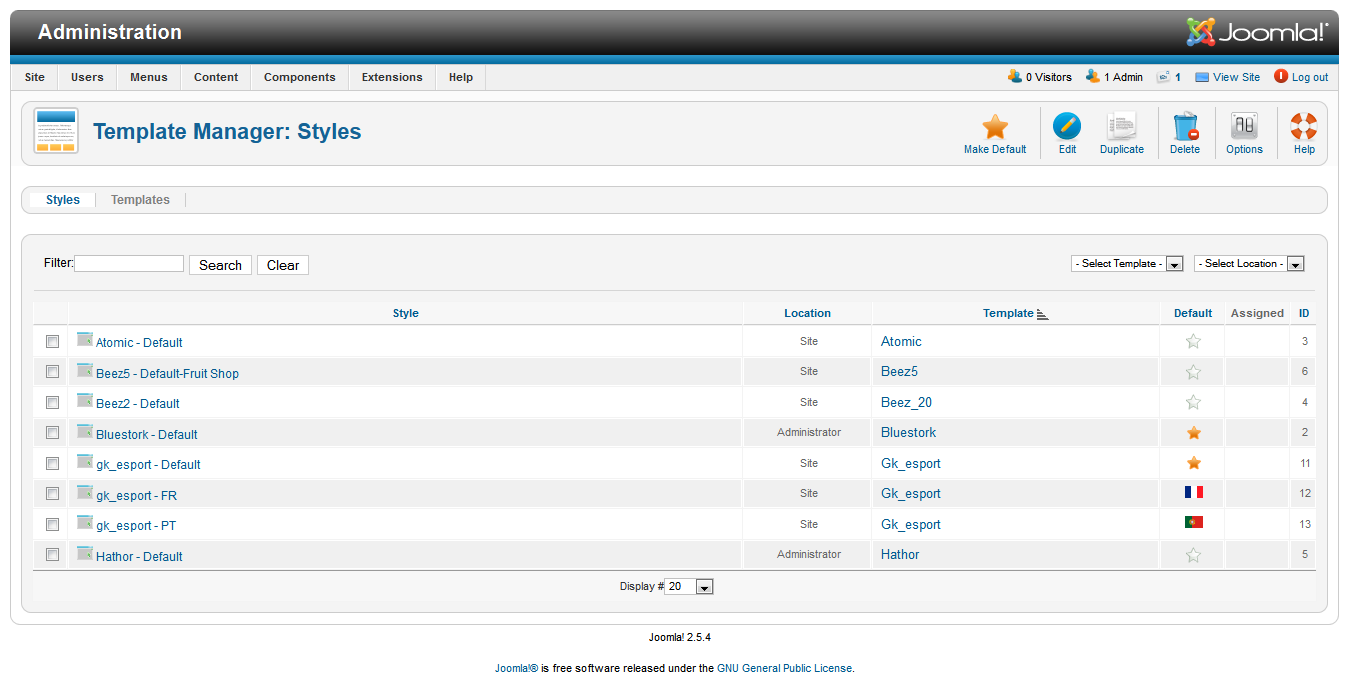This screenshot has width=1349, height=675.
Task: Click the Duplicate toolbar icon
Action: (1122, 127)
